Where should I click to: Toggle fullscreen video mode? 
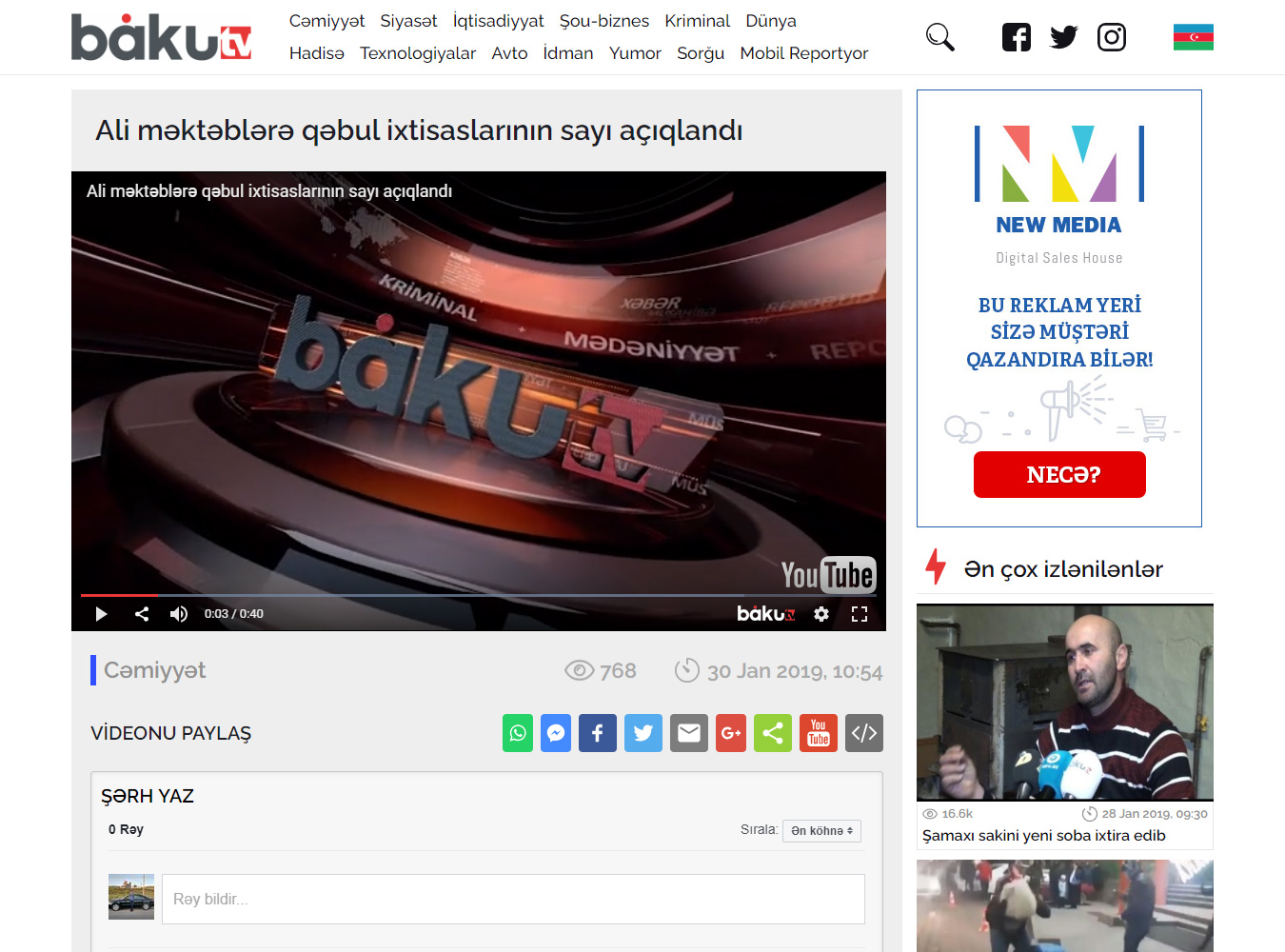860,614
